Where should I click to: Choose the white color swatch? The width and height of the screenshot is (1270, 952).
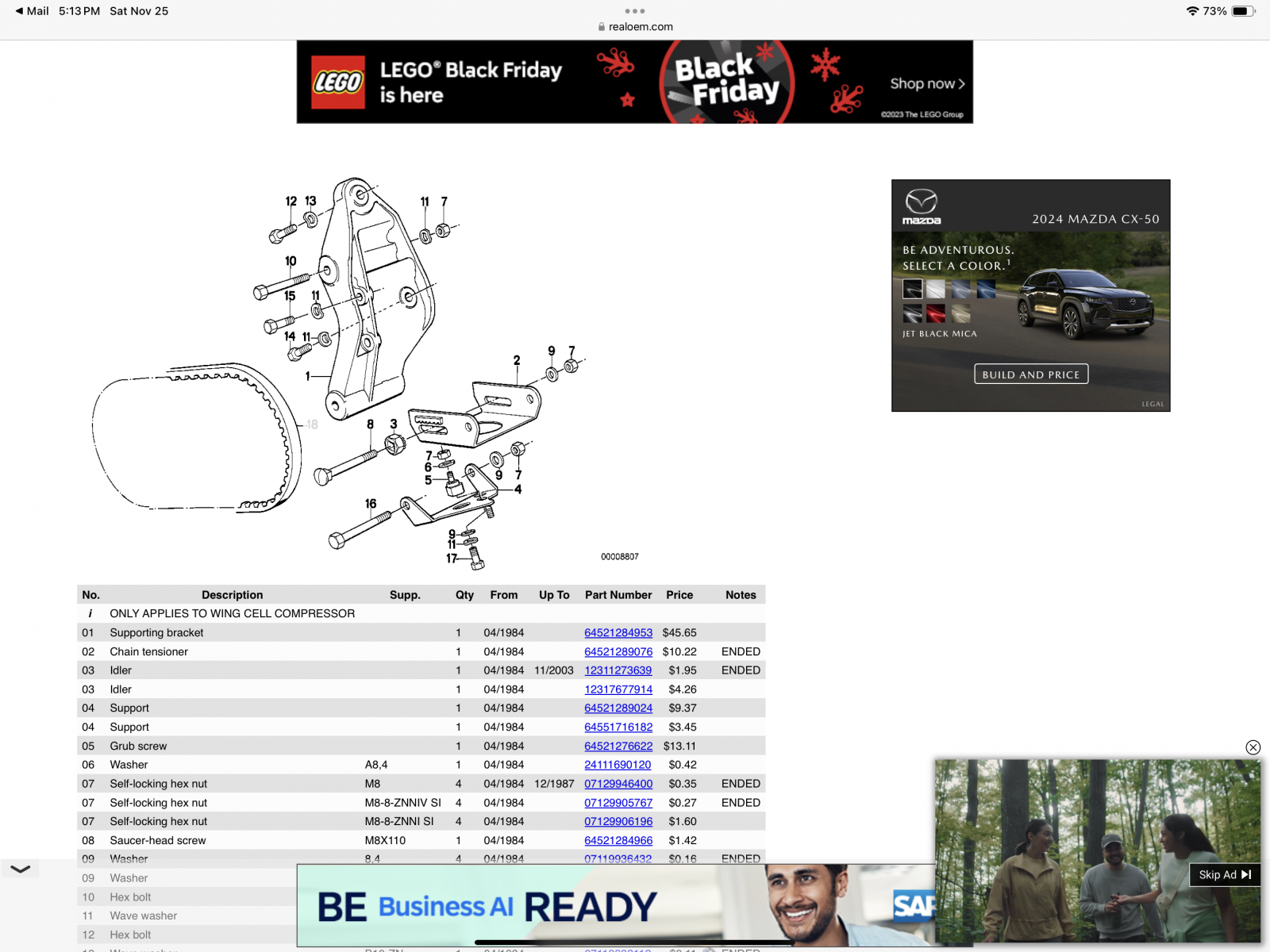pos(936,289)
